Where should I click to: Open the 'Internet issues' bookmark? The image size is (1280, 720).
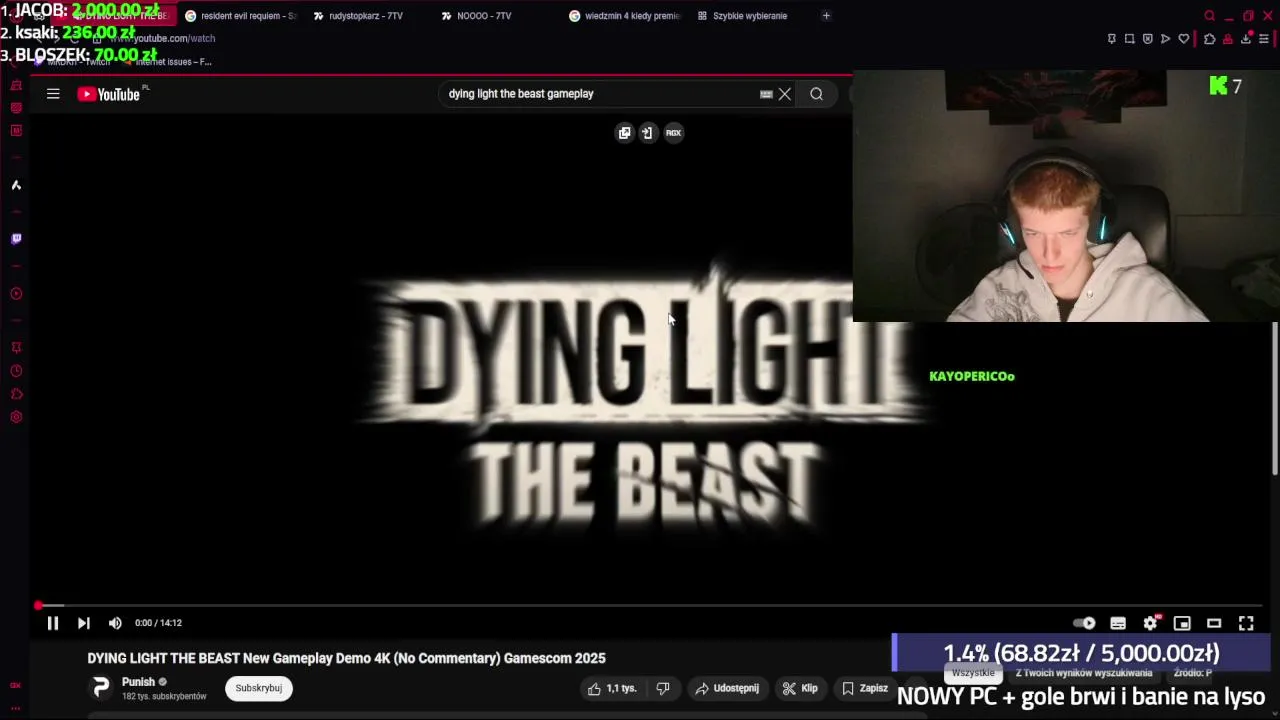click(x=166, y=62)
